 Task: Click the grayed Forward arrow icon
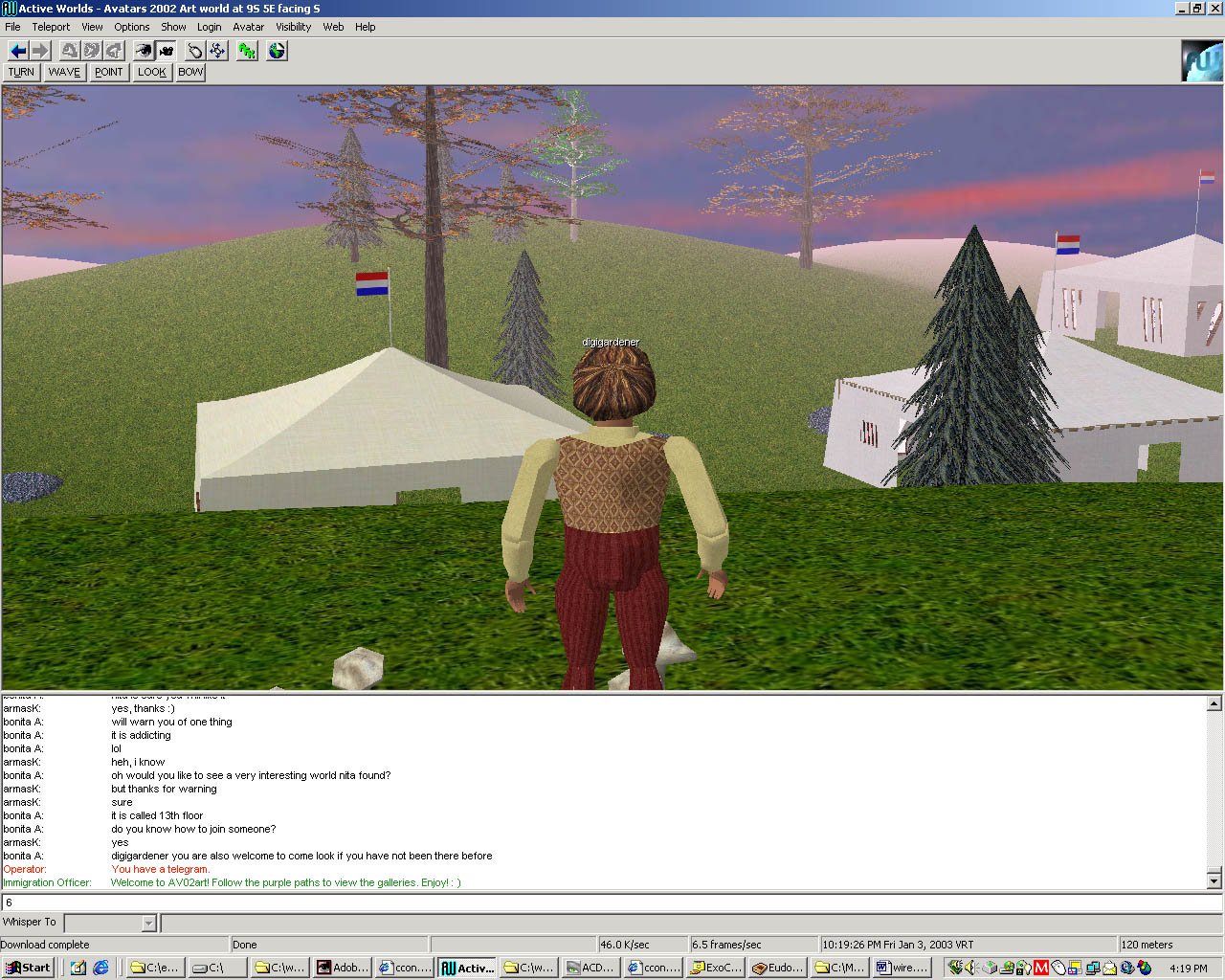click(x=40, y=51)
